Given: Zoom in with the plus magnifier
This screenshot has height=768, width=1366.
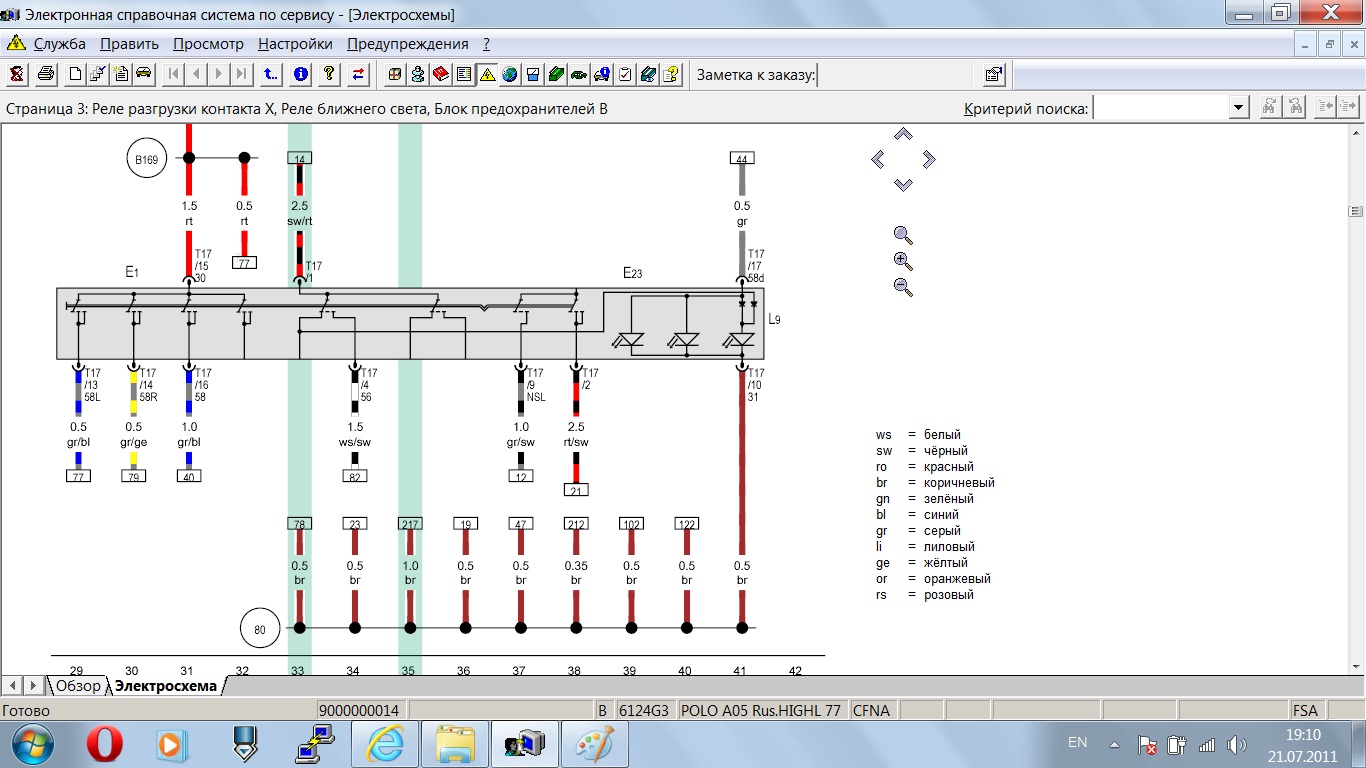Looking at the screenshot, I should click(903, 262).
